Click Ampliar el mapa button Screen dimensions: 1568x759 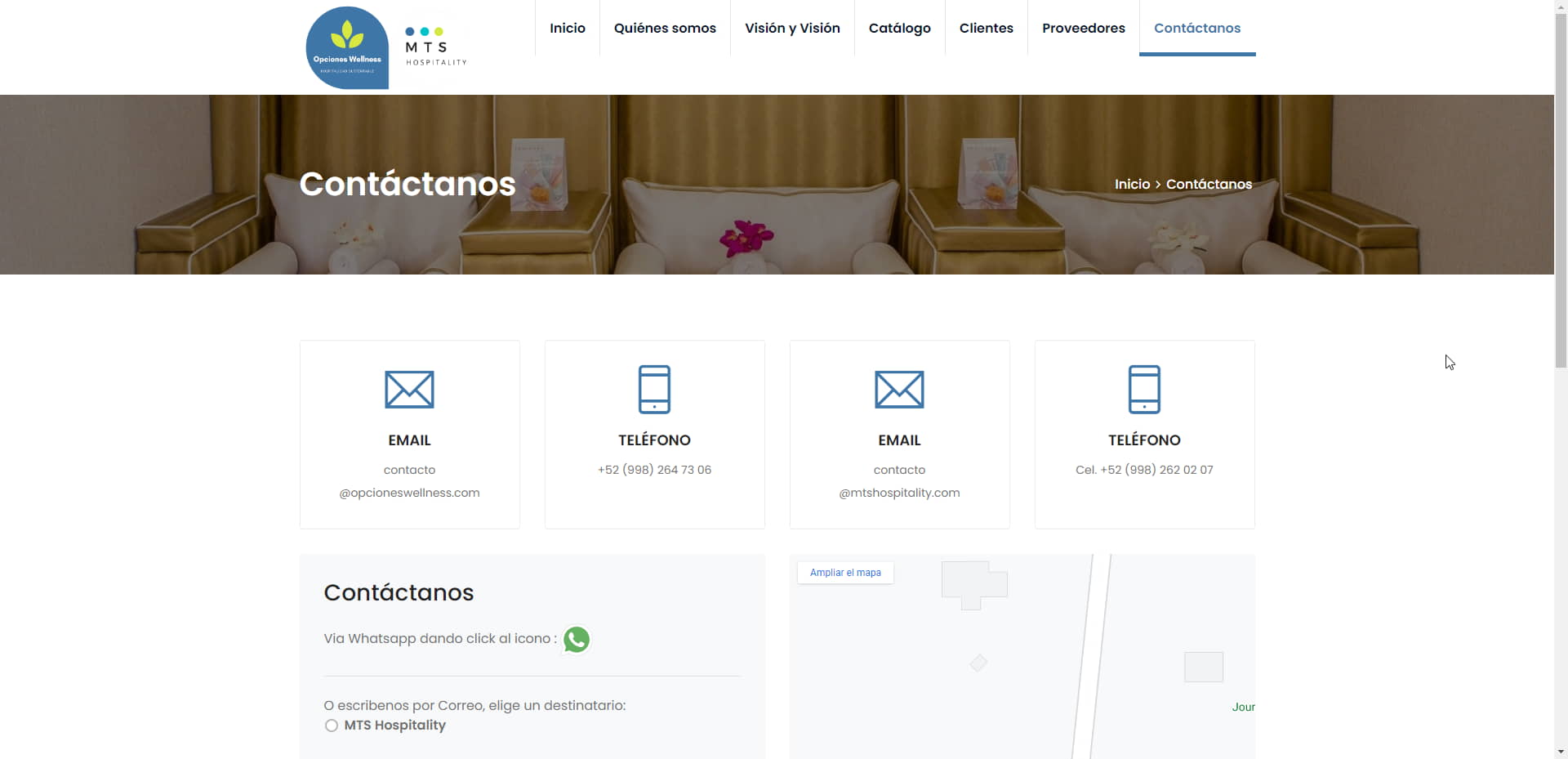[x=845, y=573]
